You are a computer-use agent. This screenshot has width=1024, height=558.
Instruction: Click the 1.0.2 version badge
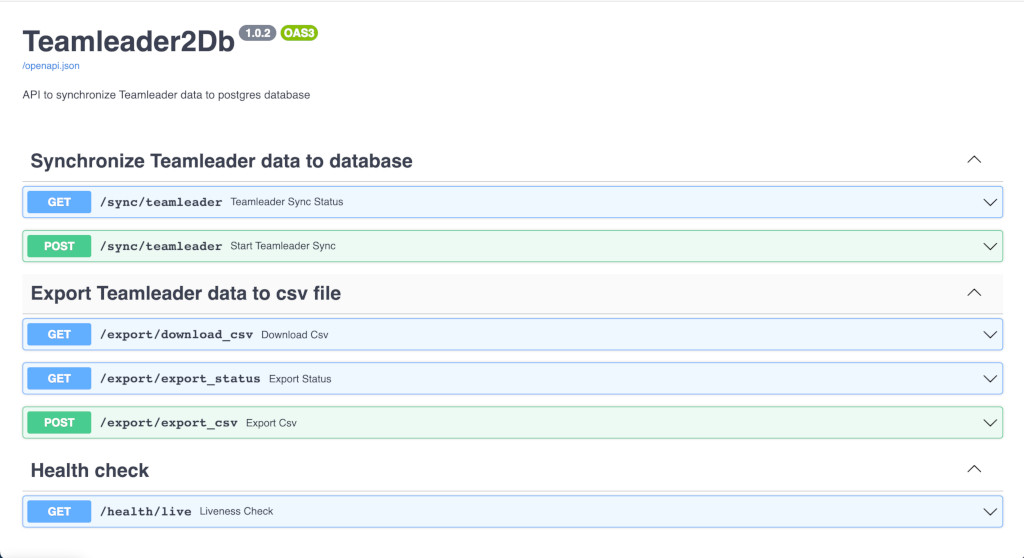257,33
